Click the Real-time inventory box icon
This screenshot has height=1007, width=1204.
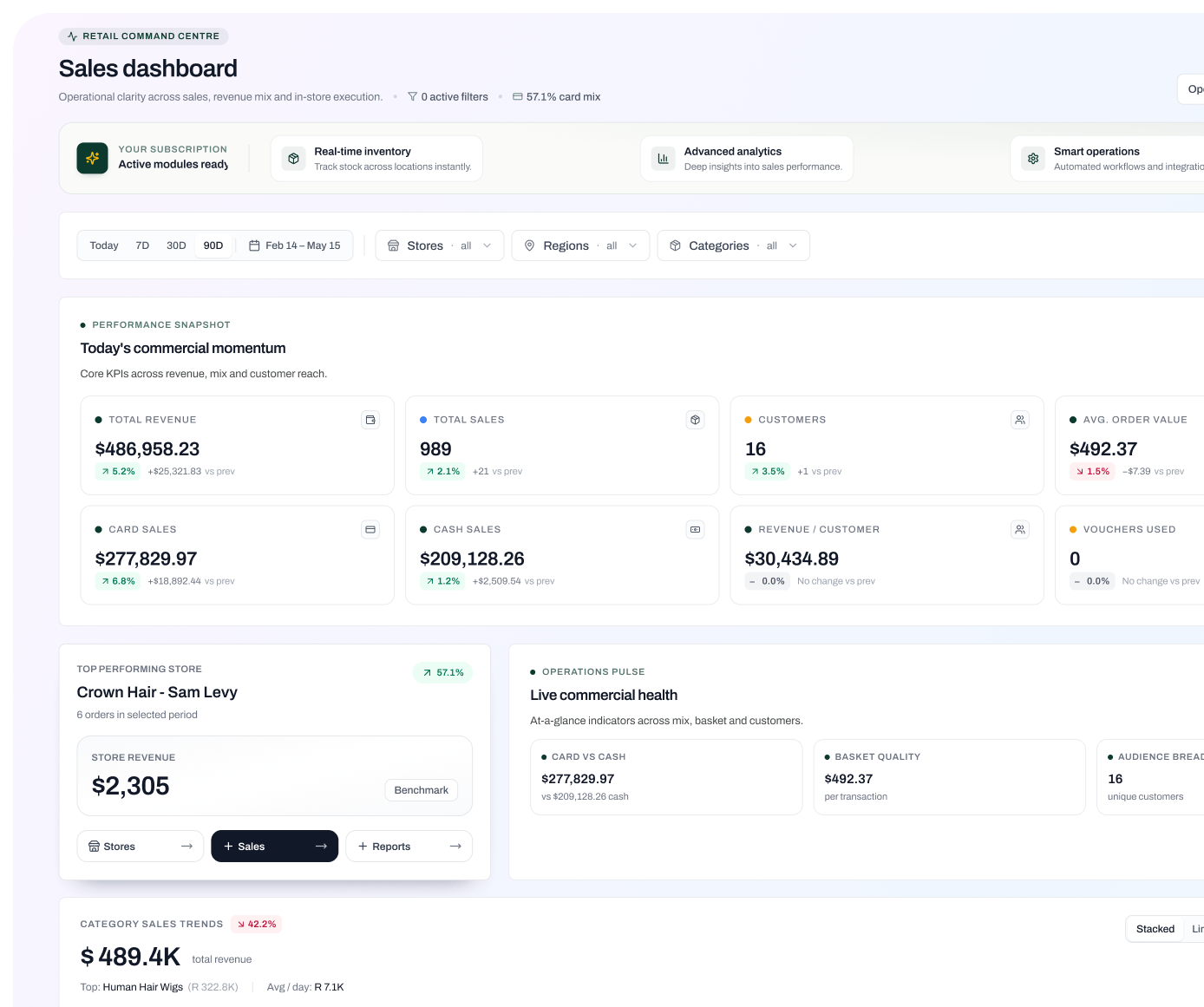pos(294,159)
